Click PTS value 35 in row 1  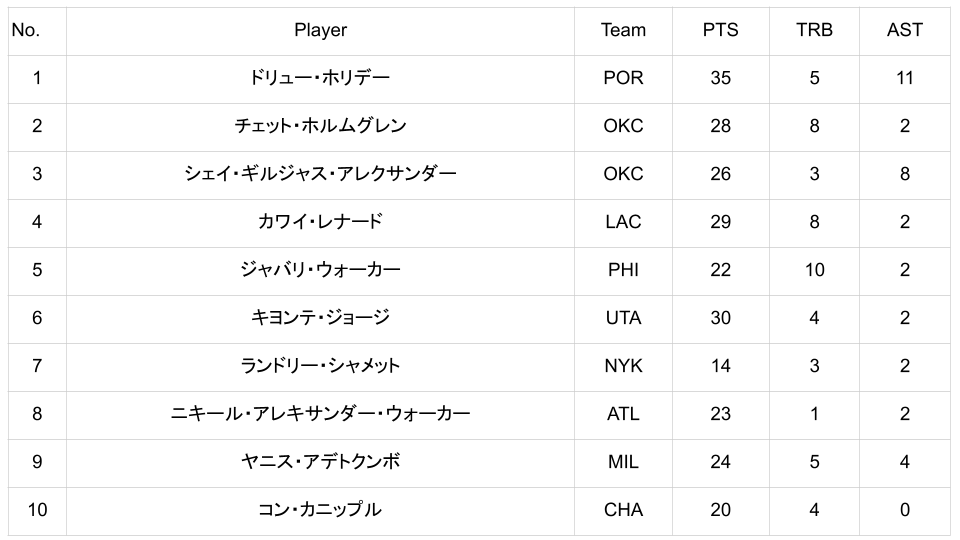[720, 78]
